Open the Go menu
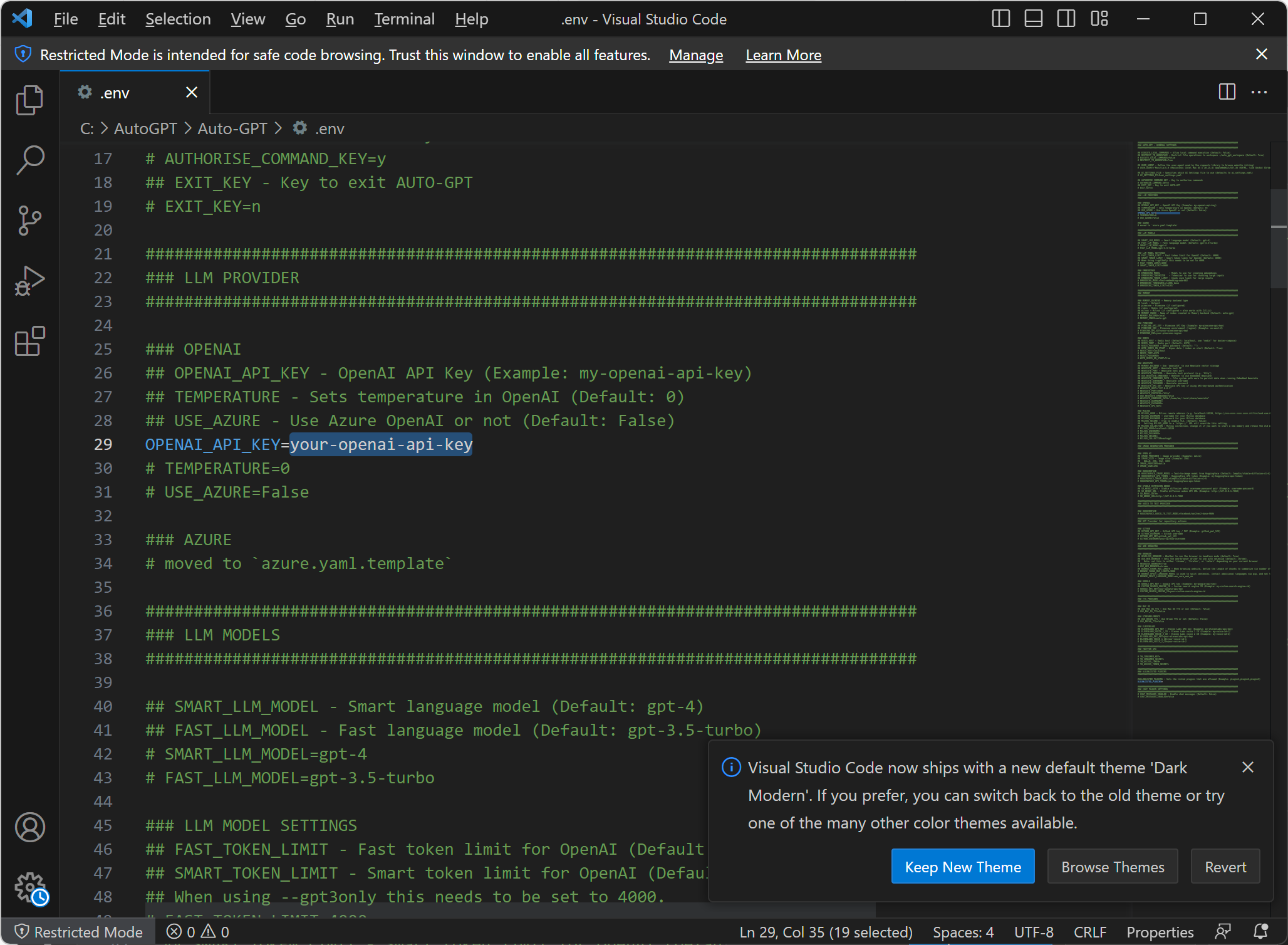The width and height of the screenshot is (1288, 945). point(296,19)
